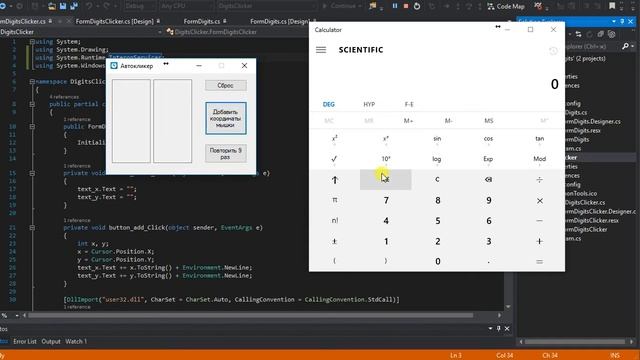Click the sin function key in Calculator
Image resolution: width=640 pixels, height=360 pixels.
(x=437, y=139)
